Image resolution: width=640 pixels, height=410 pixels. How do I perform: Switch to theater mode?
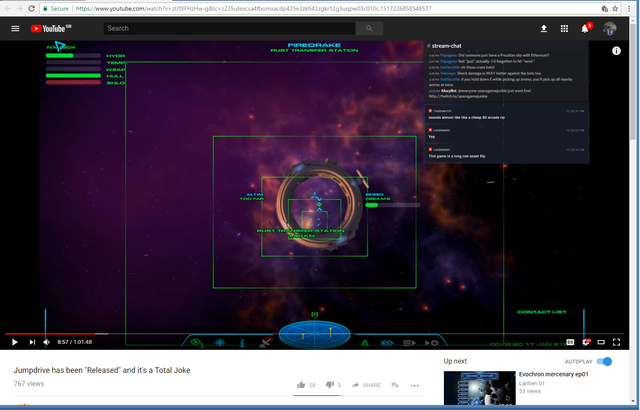(601, 342)
